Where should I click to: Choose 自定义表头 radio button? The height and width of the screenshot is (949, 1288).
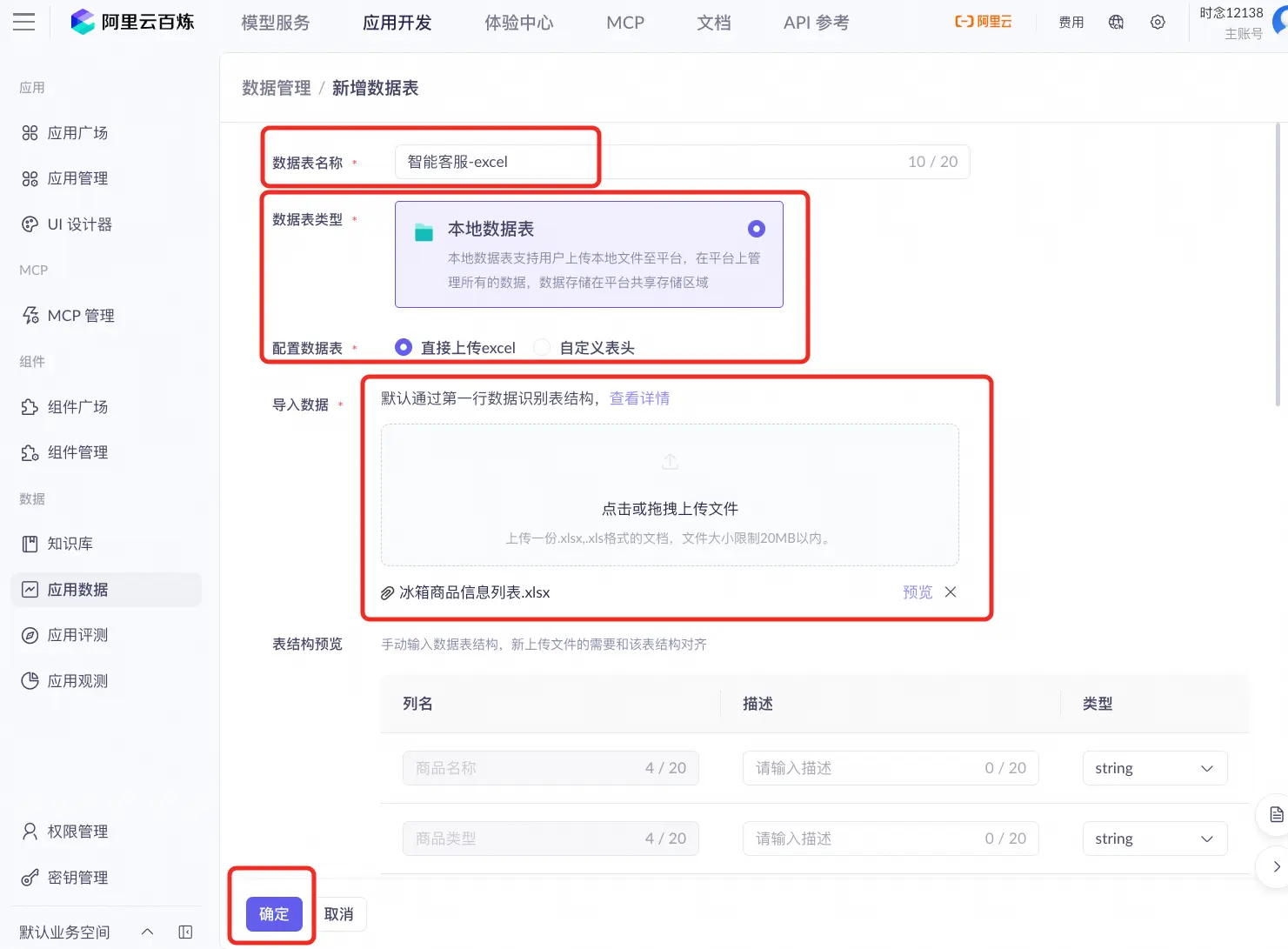tap(542, 347)
